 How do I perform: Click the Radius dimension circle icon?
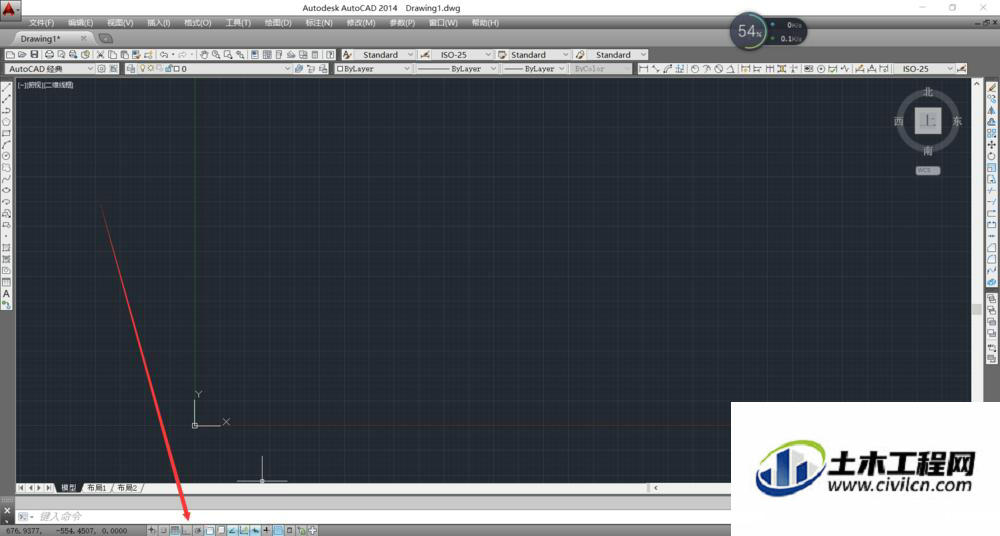[x=695, y=68]
